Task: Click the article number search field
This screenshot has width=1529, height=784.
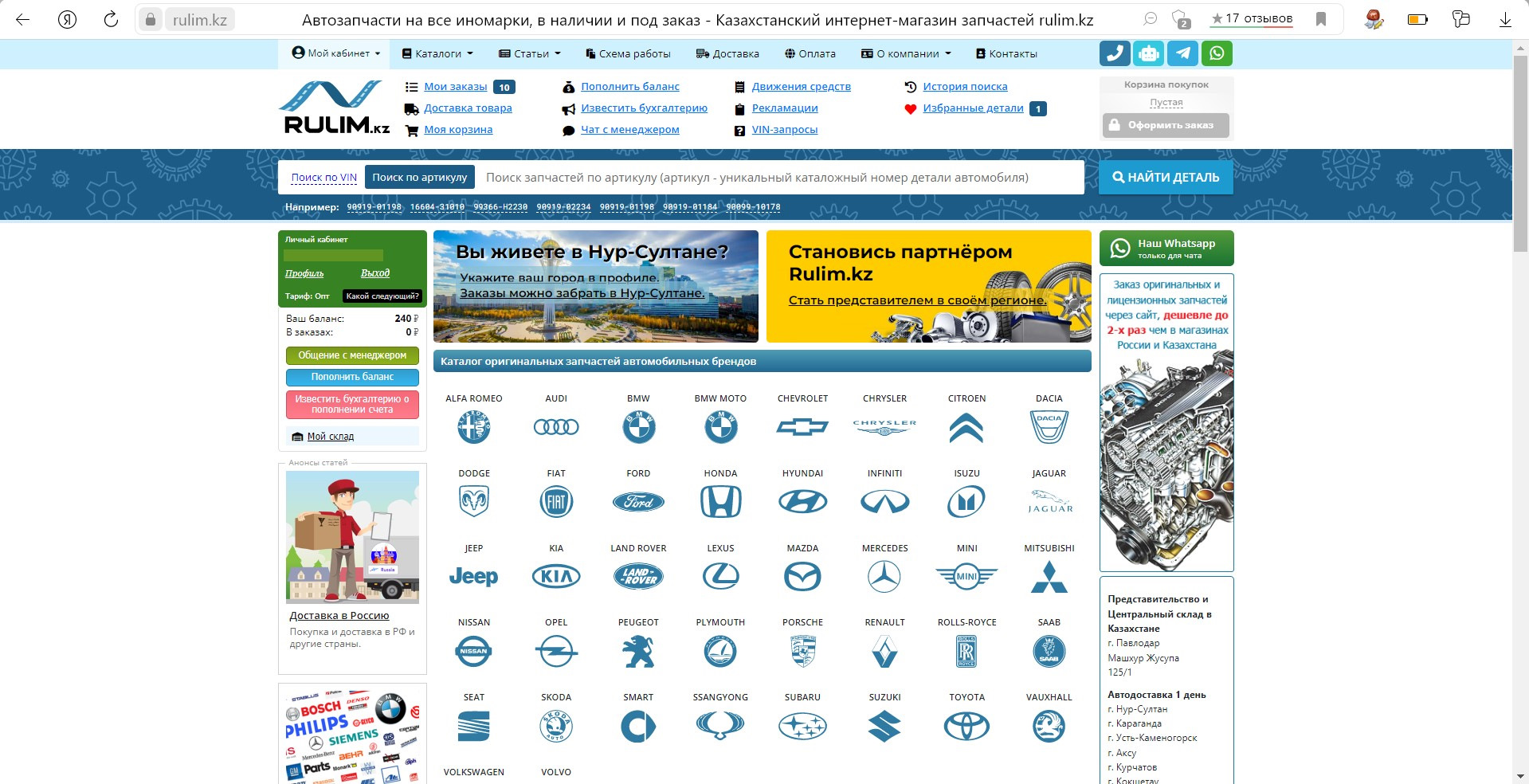Action: pyautogui.click(x=779, y=177)
